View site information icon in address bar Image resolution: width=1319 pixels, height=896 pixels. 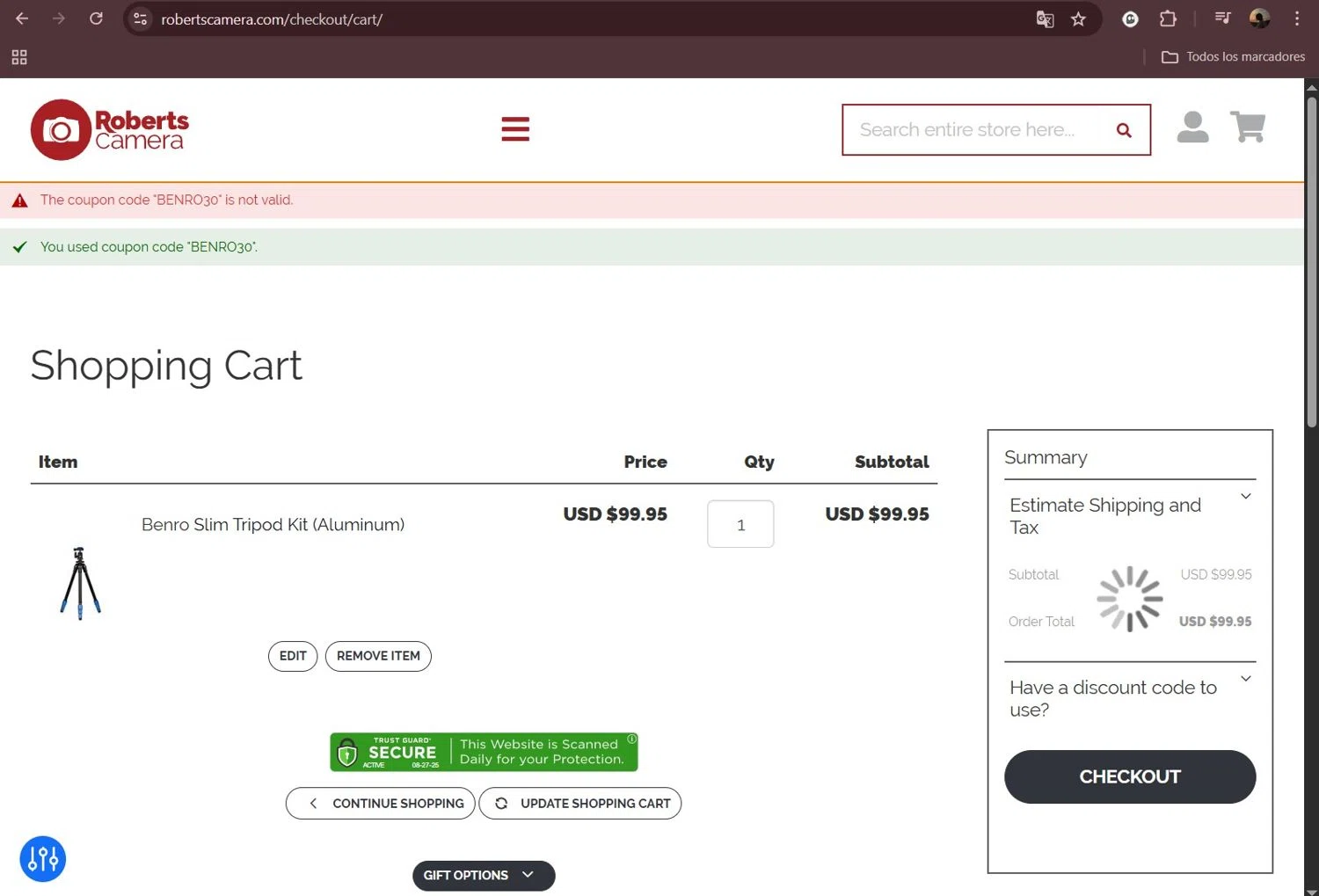click(140, 18)
